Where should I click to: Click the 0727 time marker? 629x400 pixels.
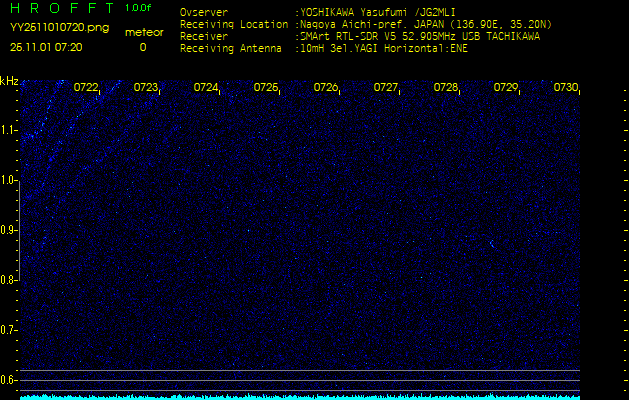tap(386, 88)
